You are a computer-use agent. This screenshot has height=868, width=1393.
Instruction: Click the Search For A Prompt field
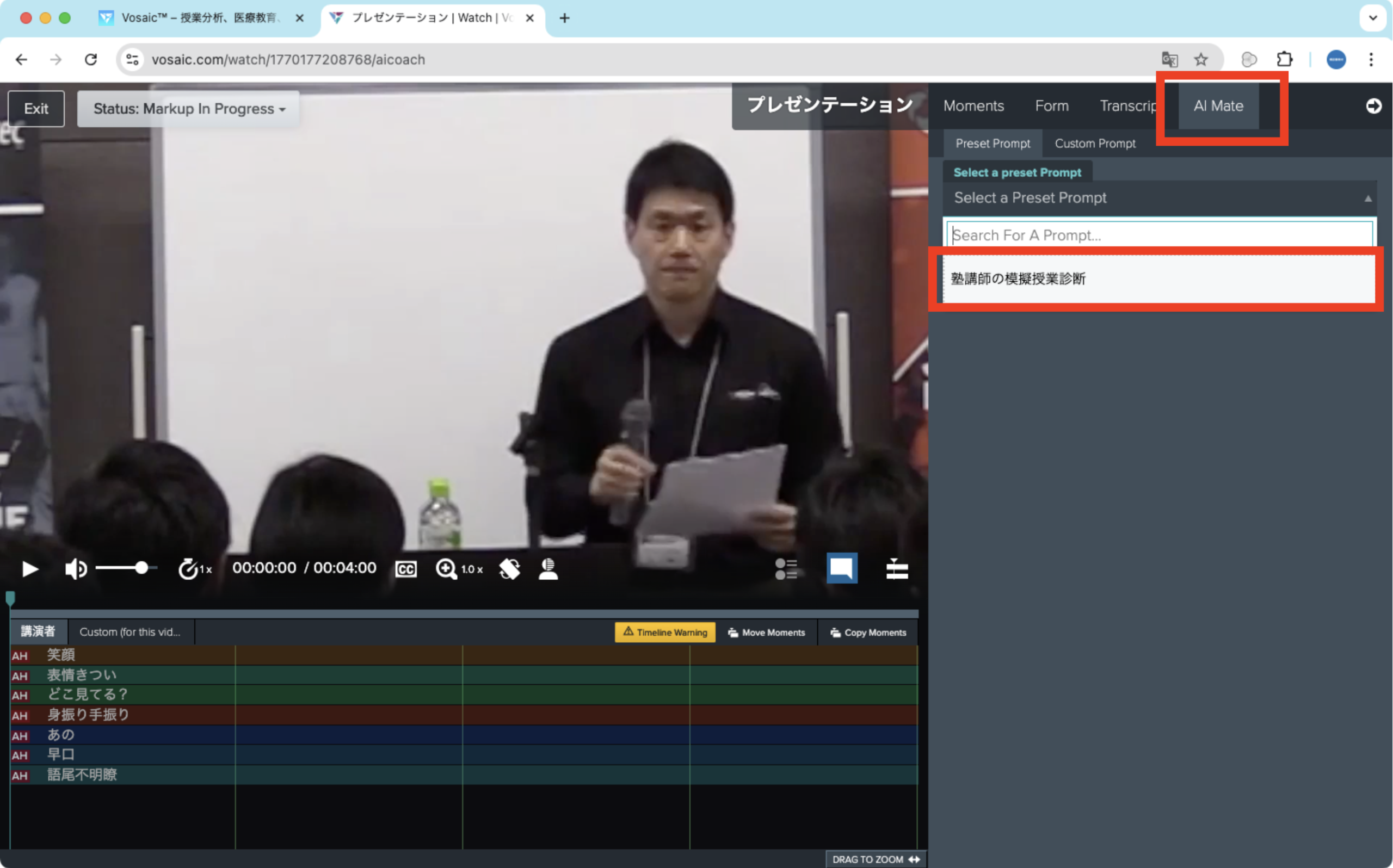coord(1160,235)
